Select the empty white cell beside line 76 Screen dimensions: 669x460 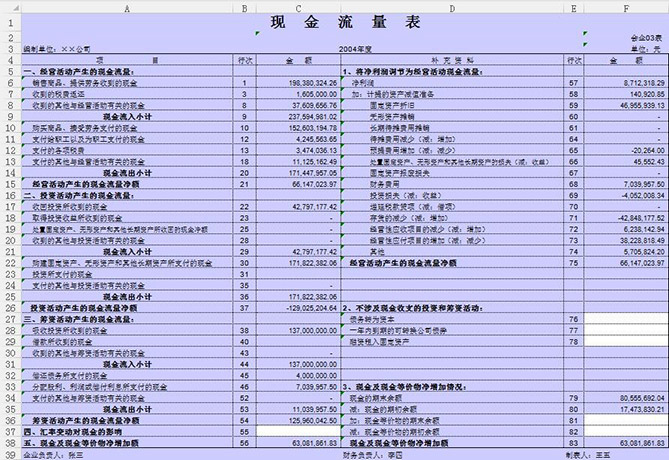click(x=626, y=319)
